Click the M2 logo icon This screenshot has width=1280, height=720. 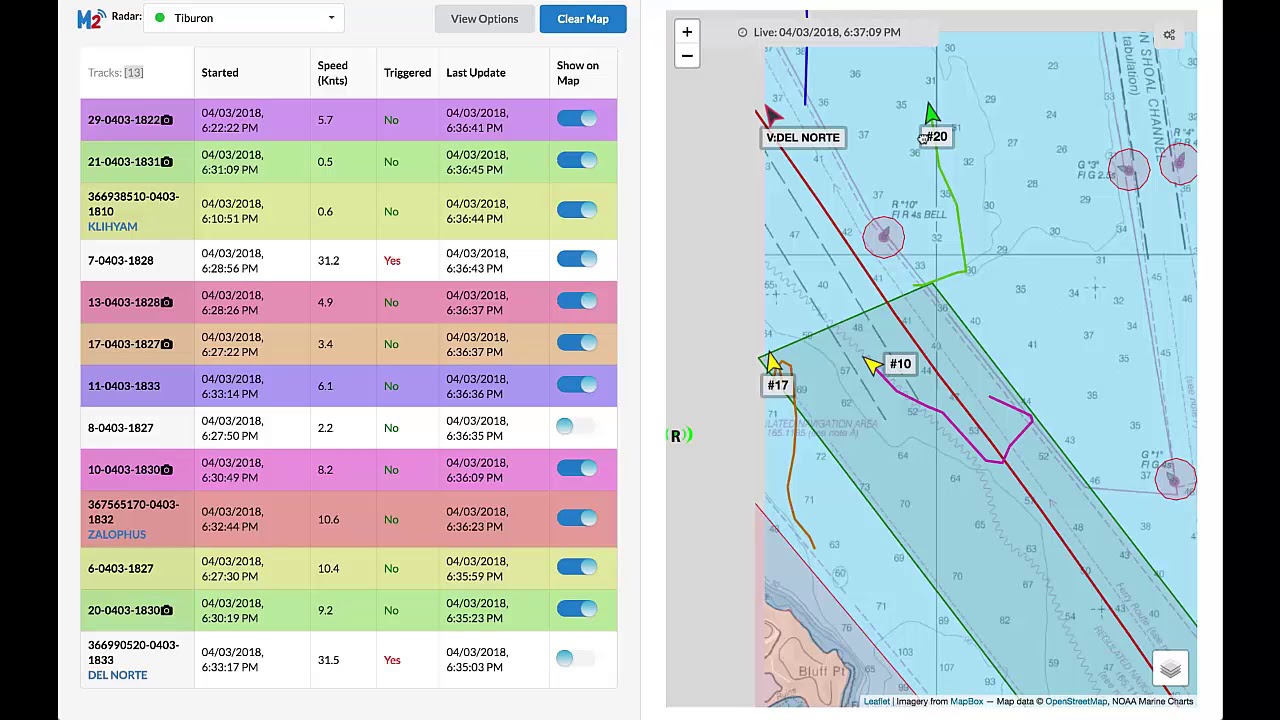coord(91,18)
